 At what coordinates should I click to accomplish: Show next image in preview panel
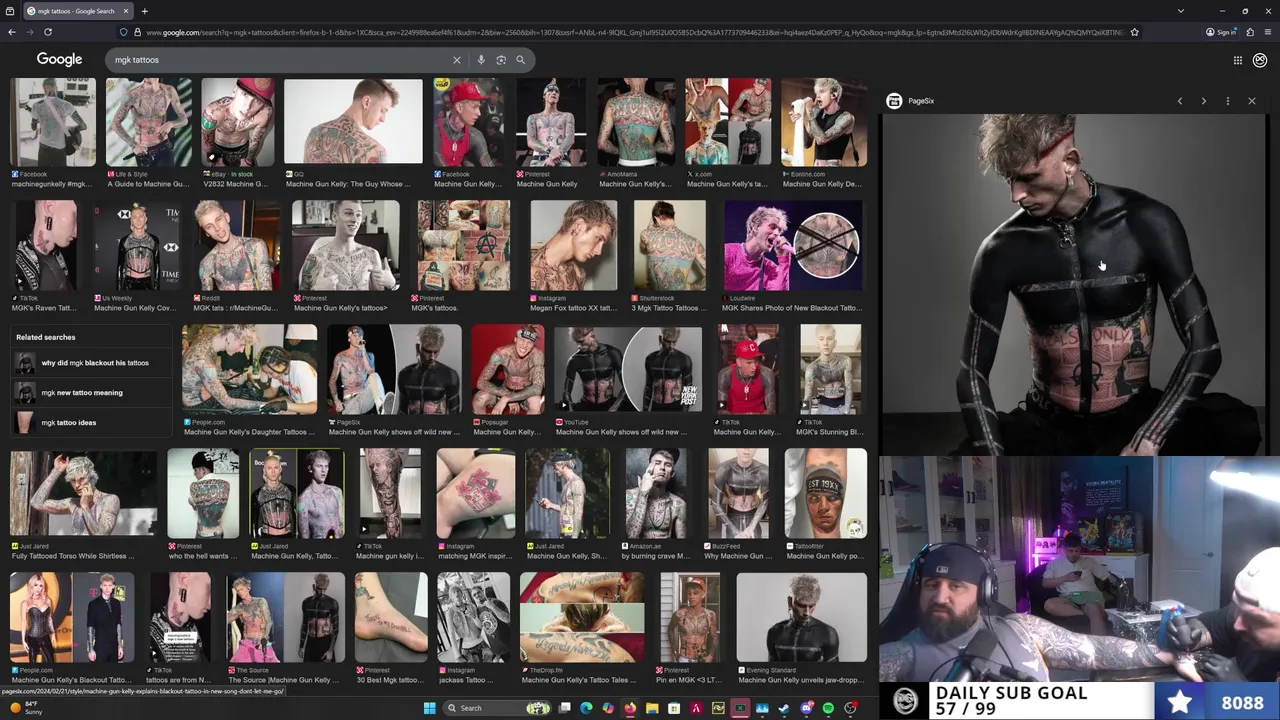[x=1204, y=101]
